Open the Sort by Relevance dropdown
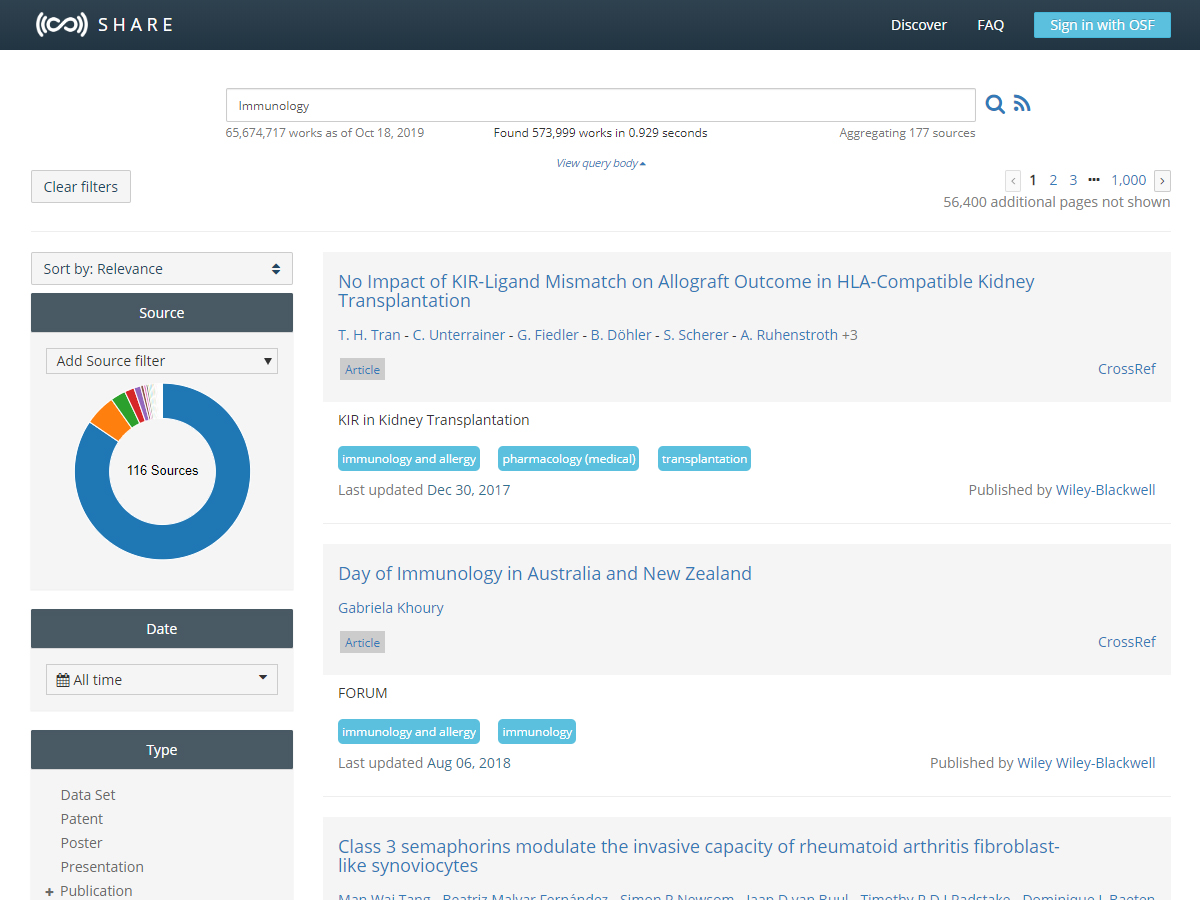The image size is (1200, 900). pyautogui.click(x=162, y=269)
